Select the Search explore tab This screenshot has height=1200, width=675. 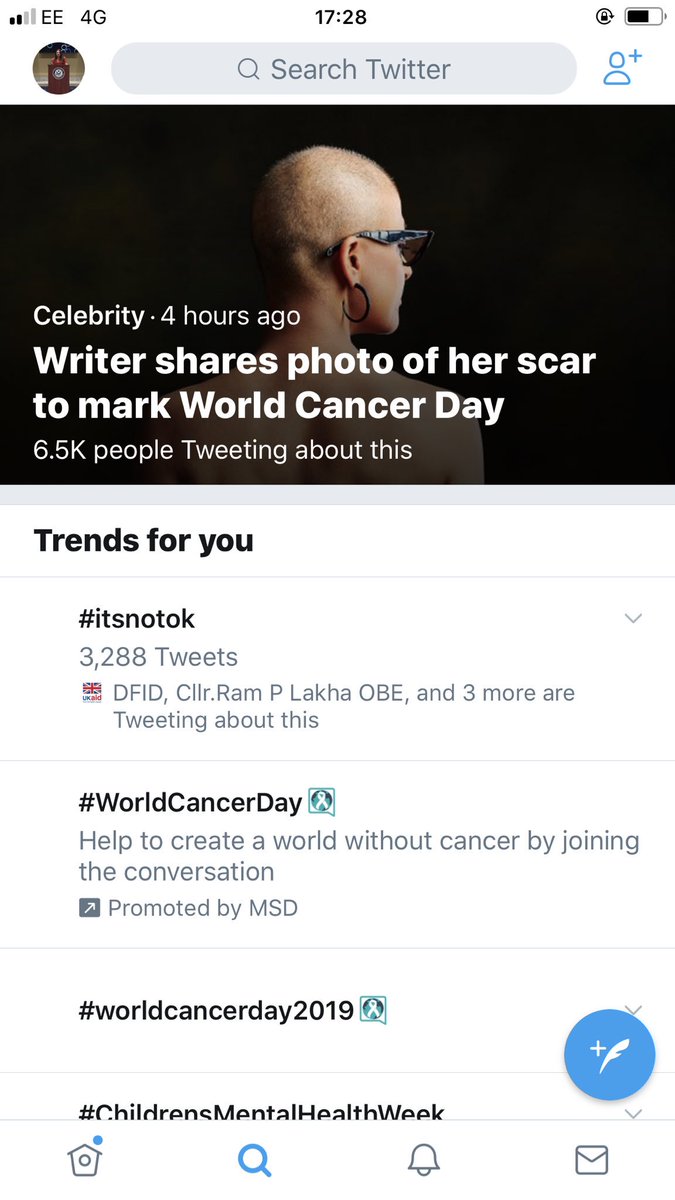(254, 1159)
